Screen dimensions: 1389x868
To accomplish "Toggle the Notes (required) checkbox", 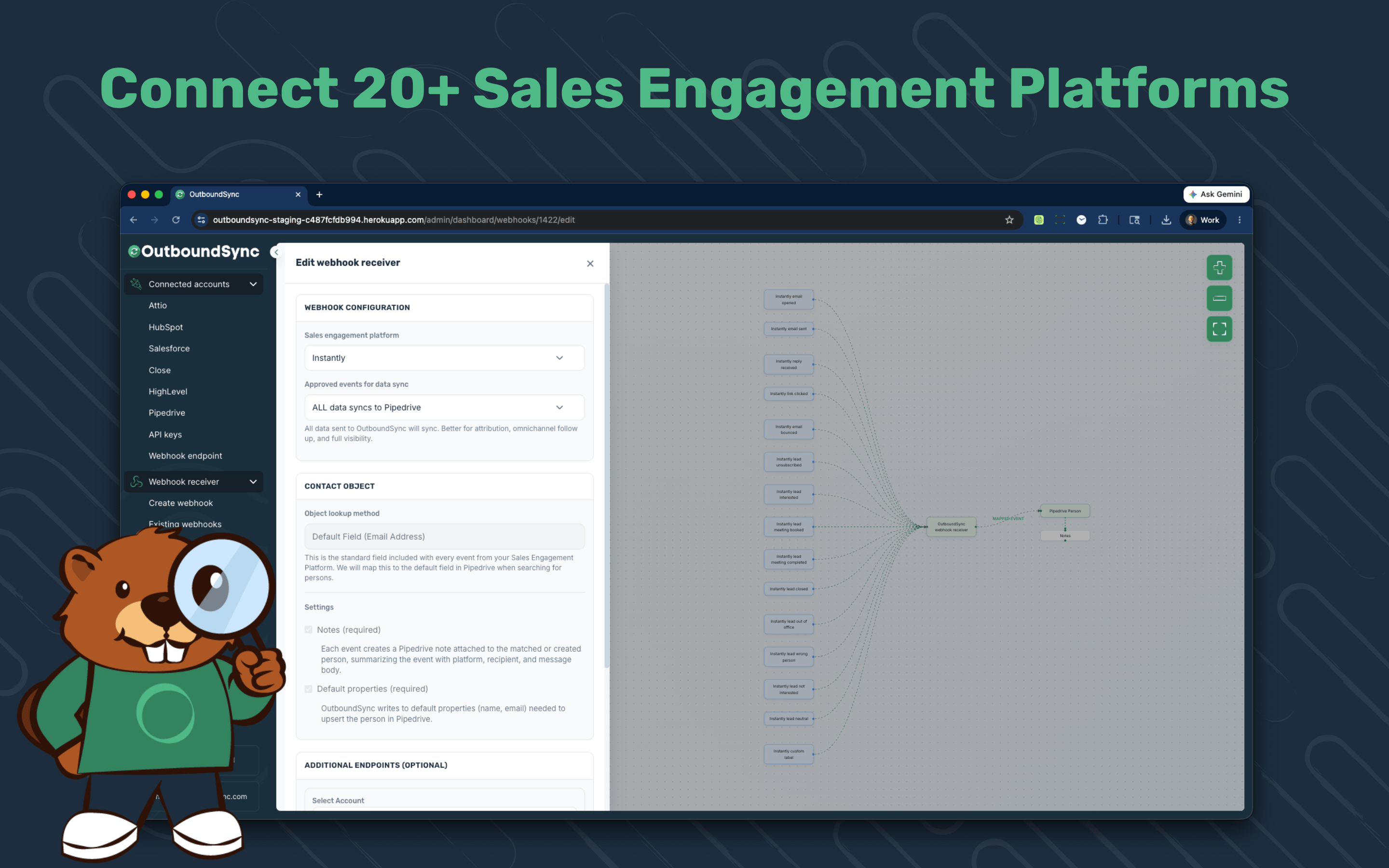I will coord(309,630).
